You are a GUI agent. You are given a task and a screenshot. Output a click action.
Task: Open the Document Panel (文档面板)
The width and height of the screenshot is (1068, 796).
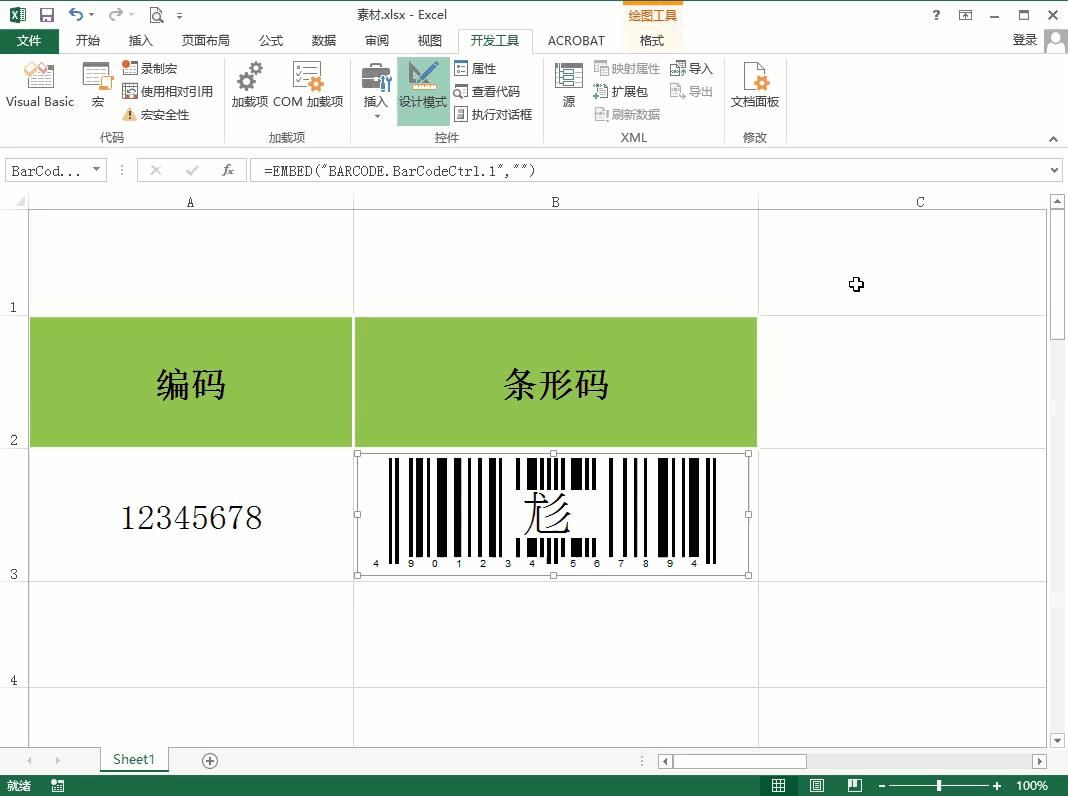(755, 84)
